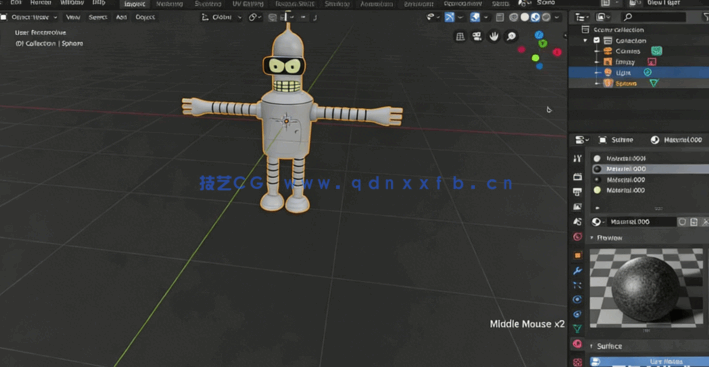This screenshot has height=367, width=709.
Task: Open the Render properties tab icon
Action: click(577, 176)
